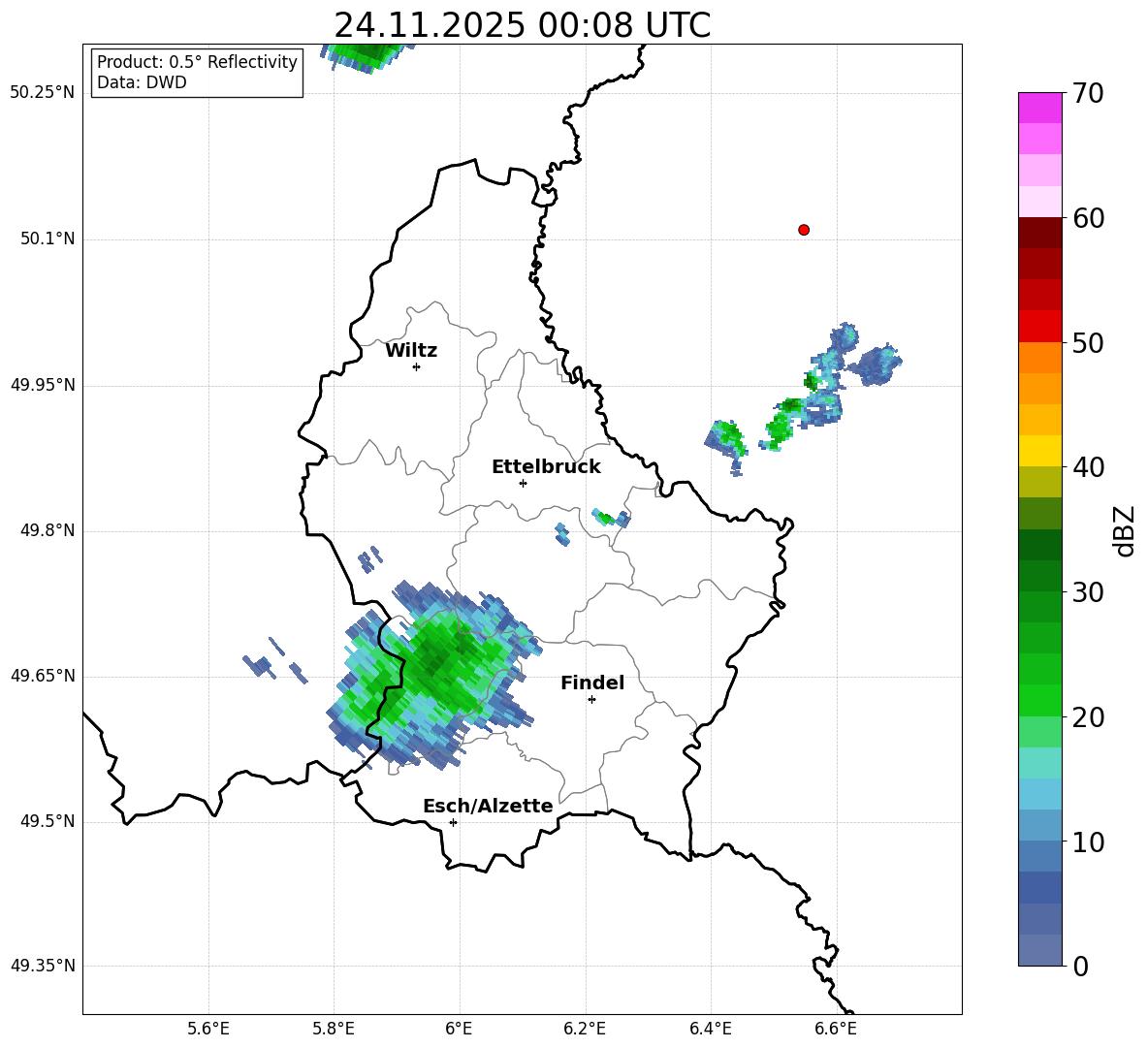Click the Findel town label
The width and height of the screenshot is (1148, 1048).
[592, 683]
